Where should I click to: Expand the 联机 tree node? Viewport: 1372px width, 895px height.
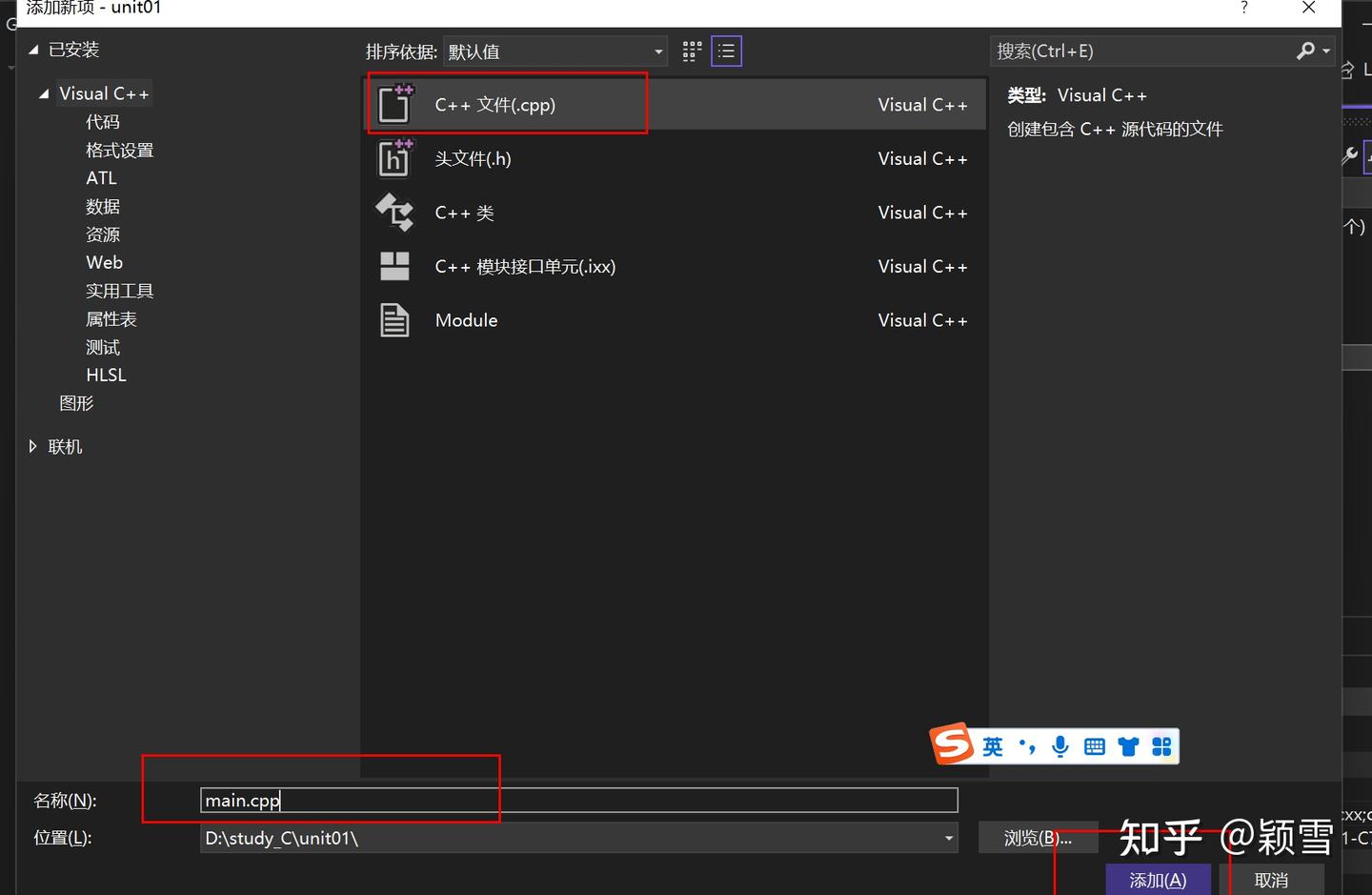click(33, 446)
